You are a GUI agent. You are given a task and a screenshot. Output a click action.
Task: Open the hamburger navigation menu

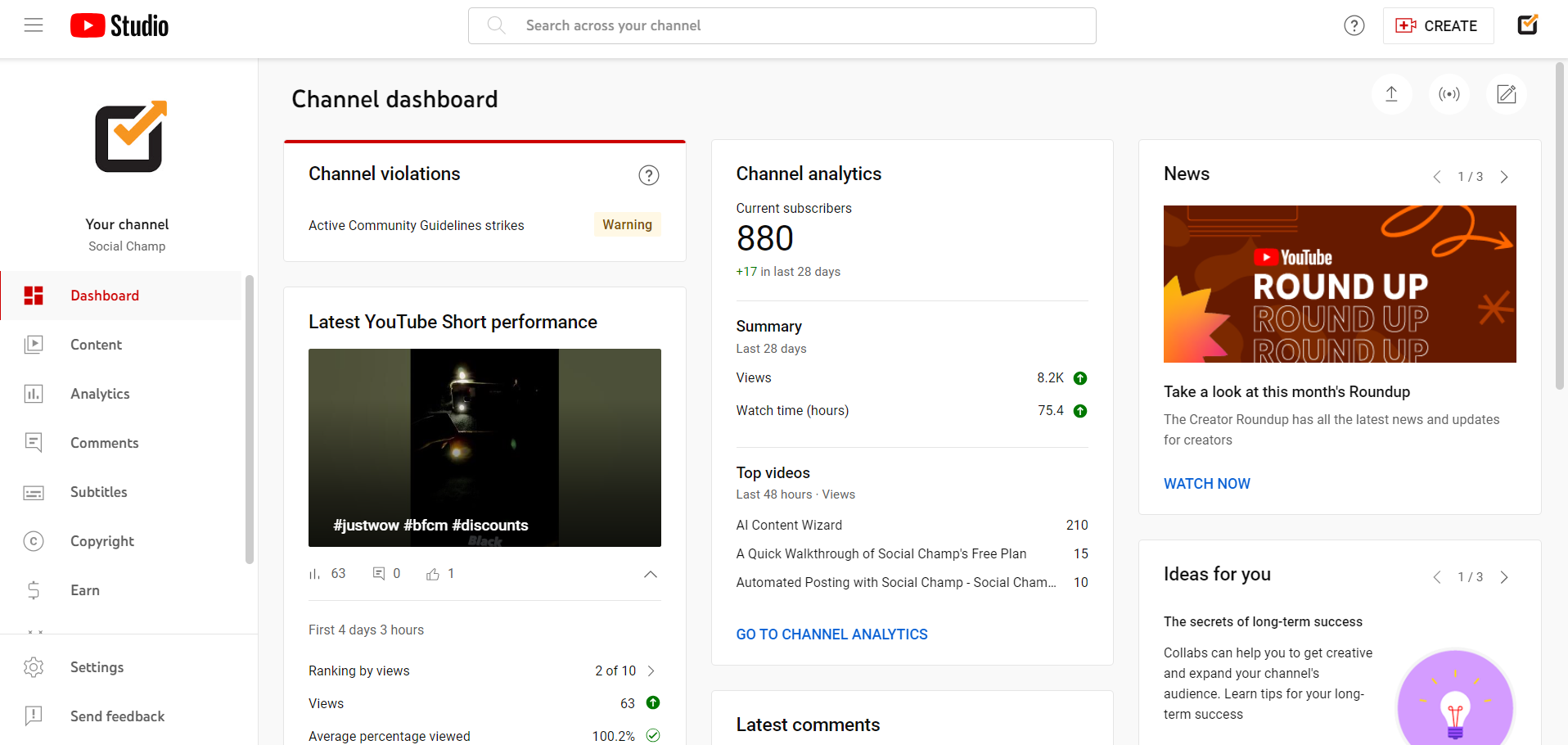34,25
